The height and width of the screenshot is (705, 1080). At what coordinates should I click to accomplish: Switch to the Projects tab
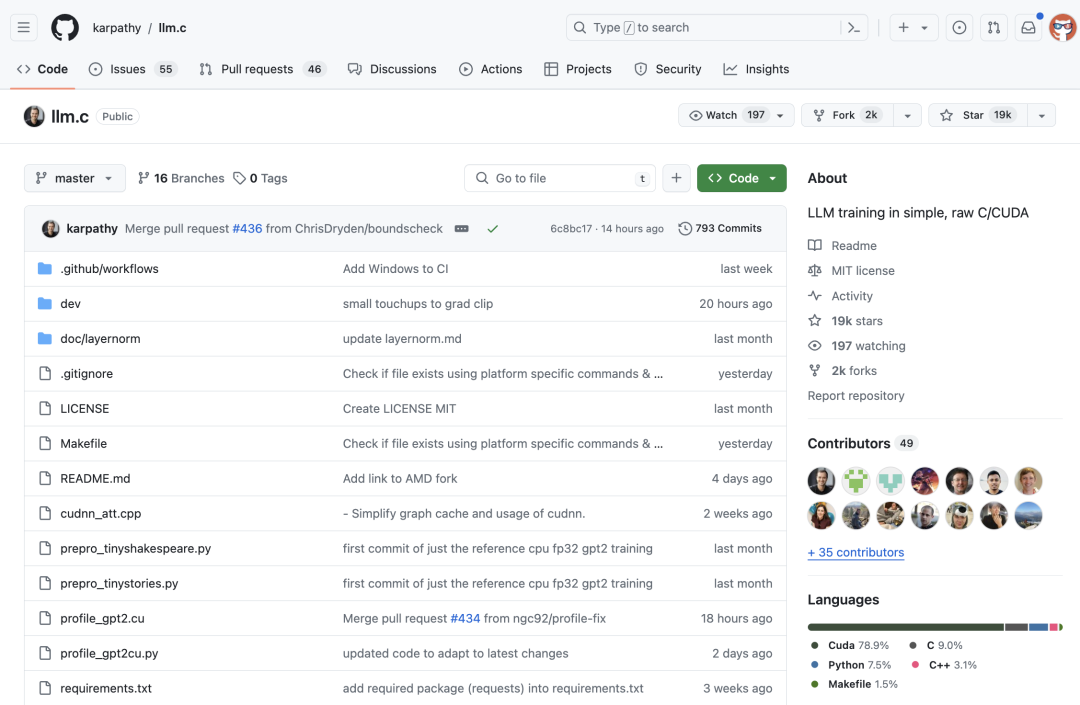click(578, 69)
